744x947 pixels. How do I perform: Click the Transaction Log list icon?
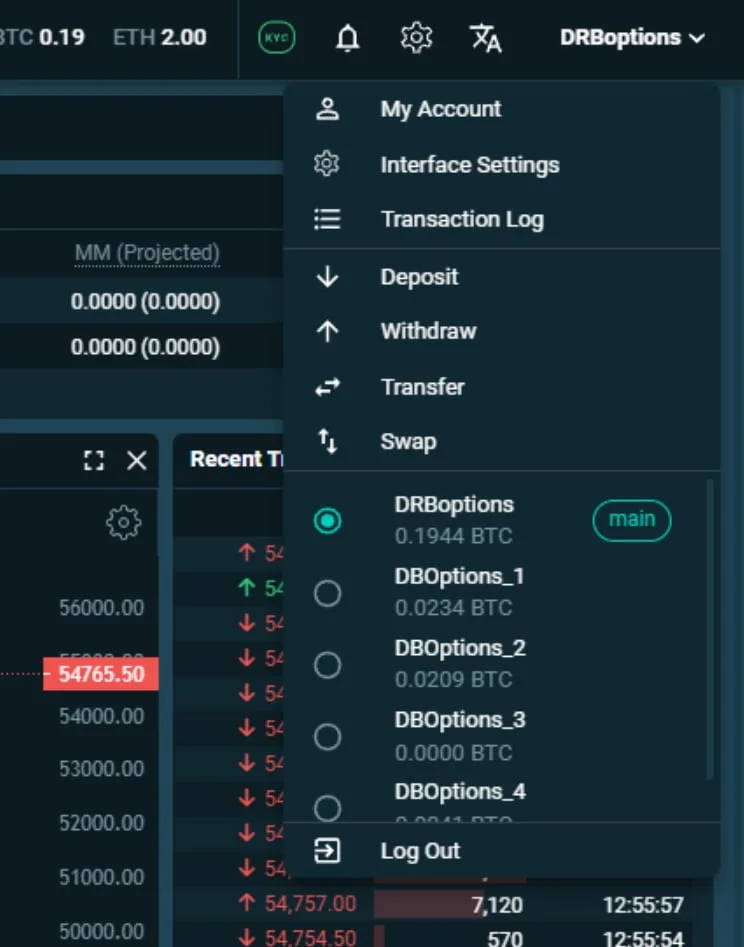click(x=327, y=219)
